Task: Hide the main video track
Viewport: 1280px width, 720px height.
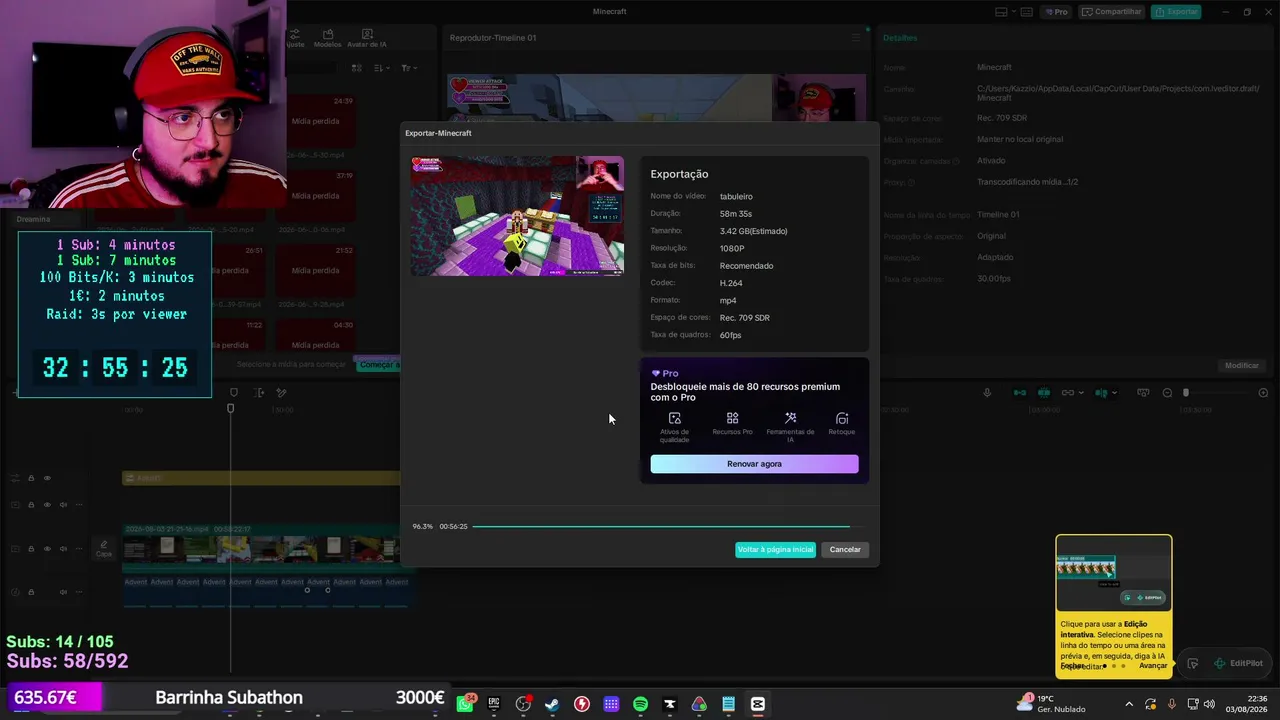Action: click(x=46, y=548)
